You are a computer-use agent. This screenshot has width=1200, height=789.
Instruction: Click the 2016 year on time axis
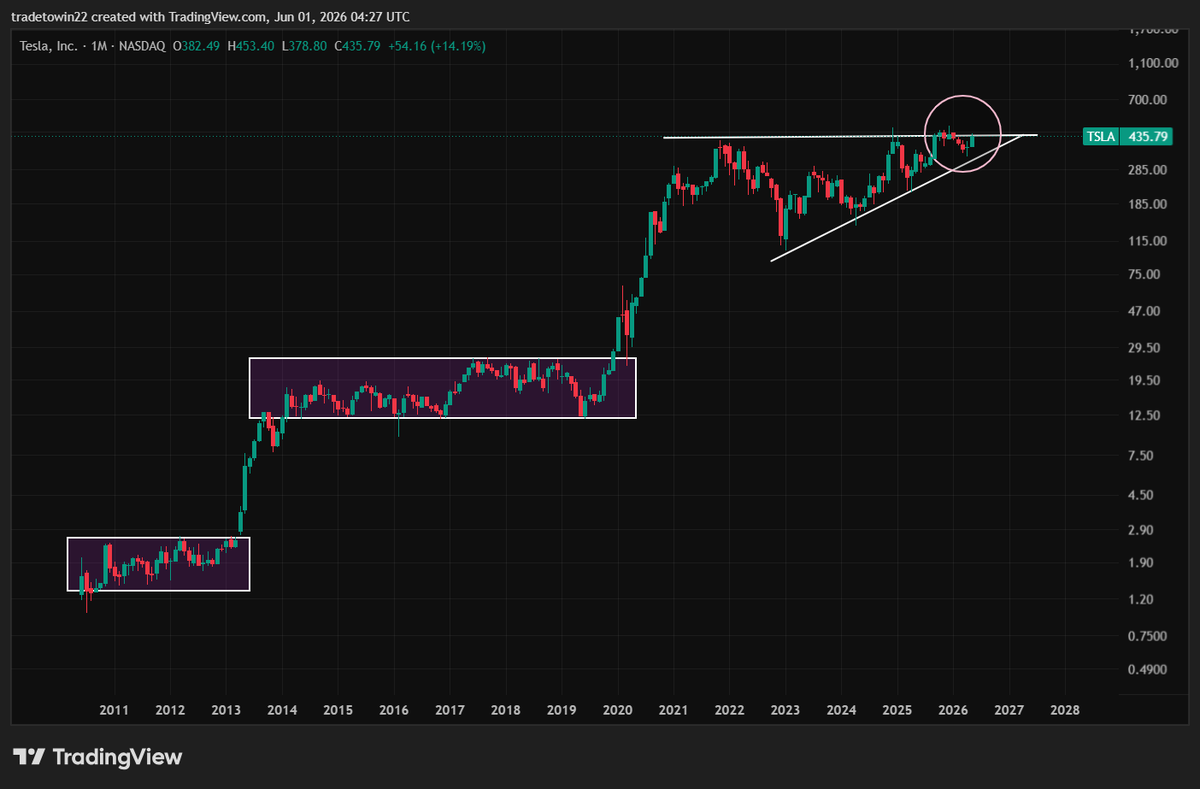(x=394, y=709)
